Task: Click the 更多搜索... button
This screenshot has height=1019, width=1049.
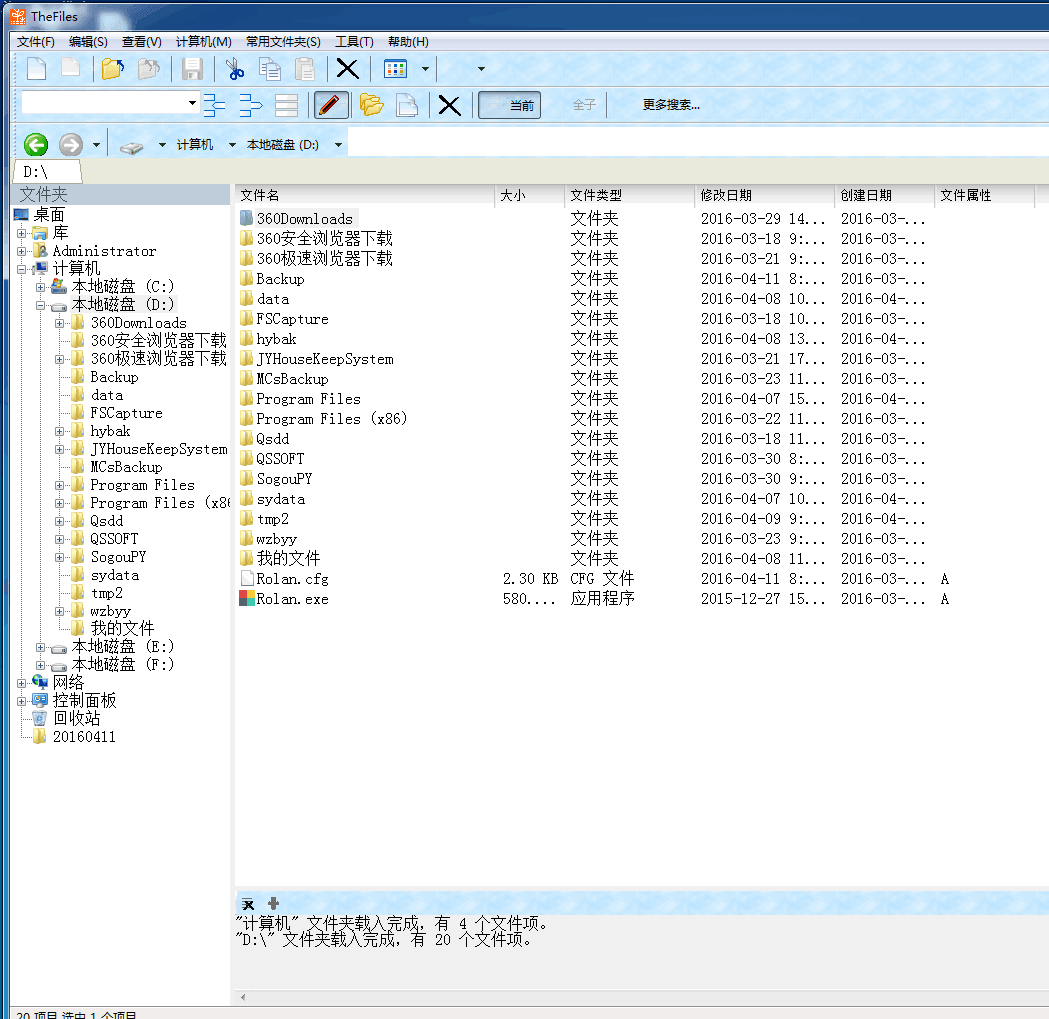Action: pyautogui.click(x=671, y=105)
